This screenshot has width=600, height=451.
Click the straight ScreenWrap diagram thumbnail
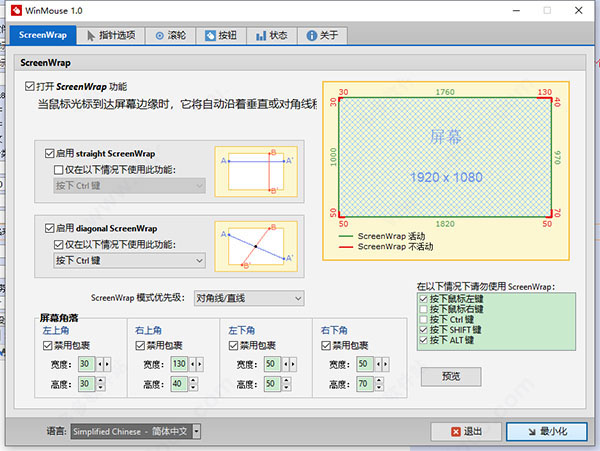tap(256, 171)
